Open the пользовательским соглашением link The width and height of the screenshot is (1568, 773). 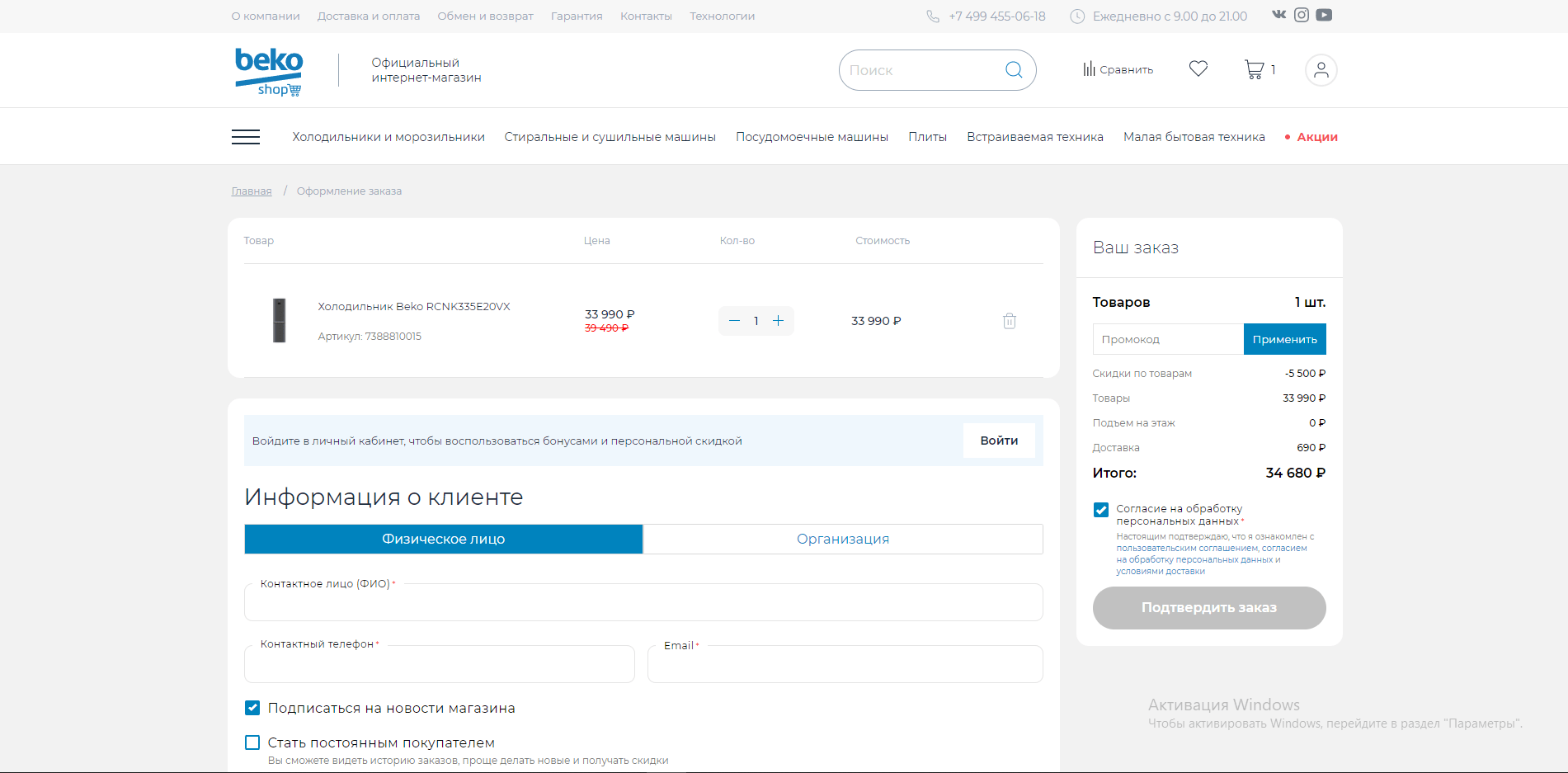pyautogui.click(x=1188, y=548)
